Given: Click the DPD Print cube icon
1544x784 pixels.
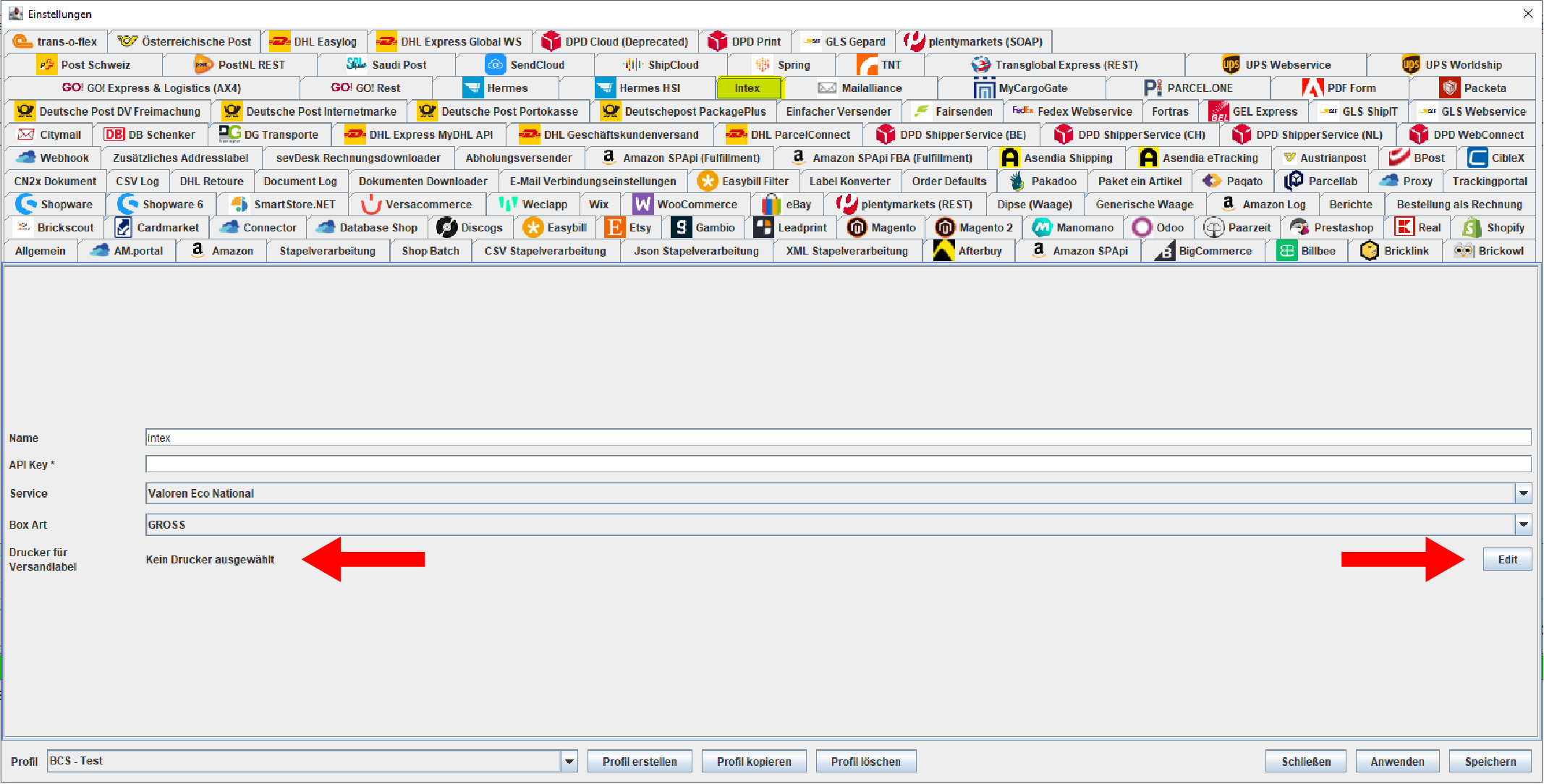Looking at the screenshot, I should [x=717, y=42].
